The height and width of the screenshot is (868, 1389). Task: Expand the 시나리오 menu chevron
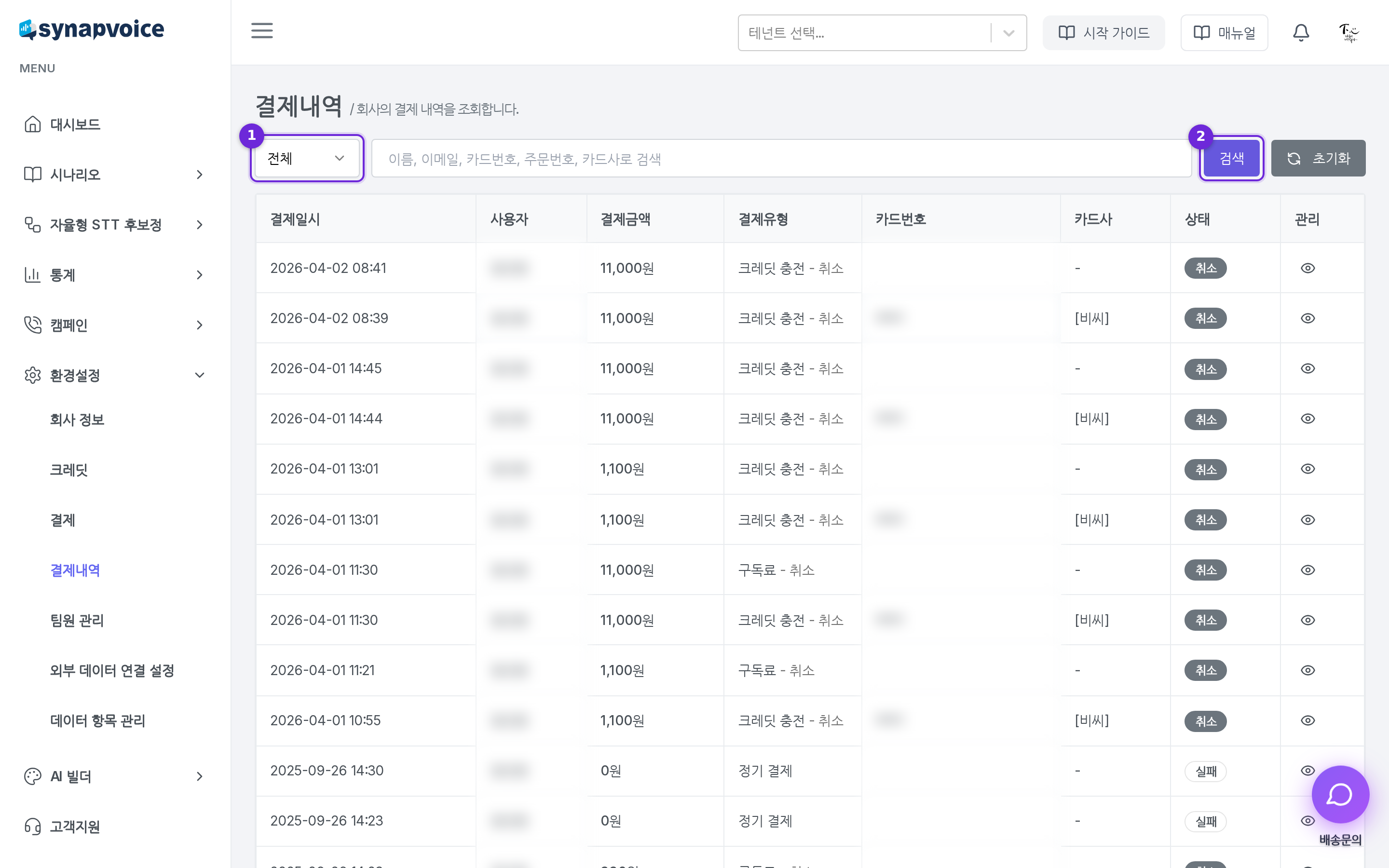(x=199, y=175)
